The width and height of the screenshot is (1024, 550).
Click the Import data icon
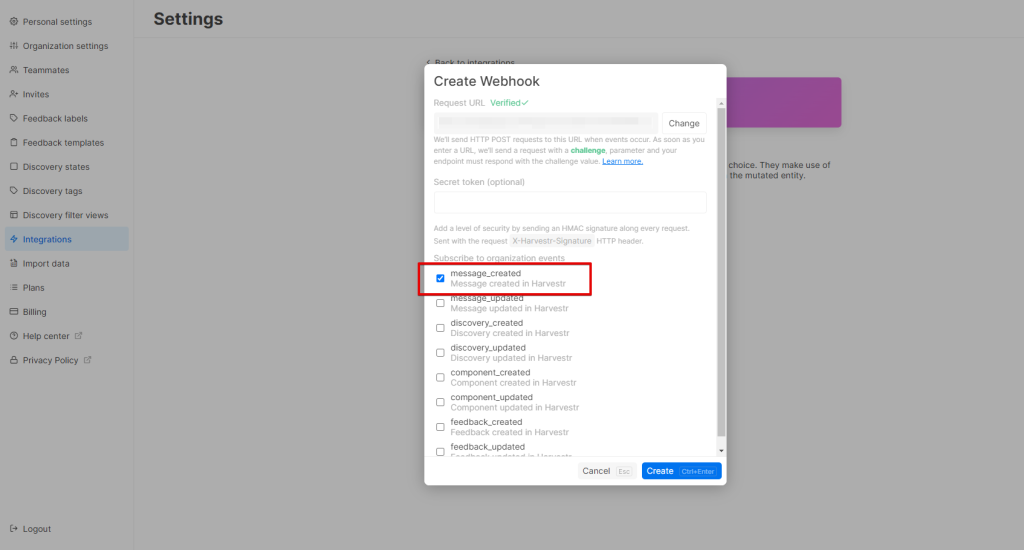13,263
